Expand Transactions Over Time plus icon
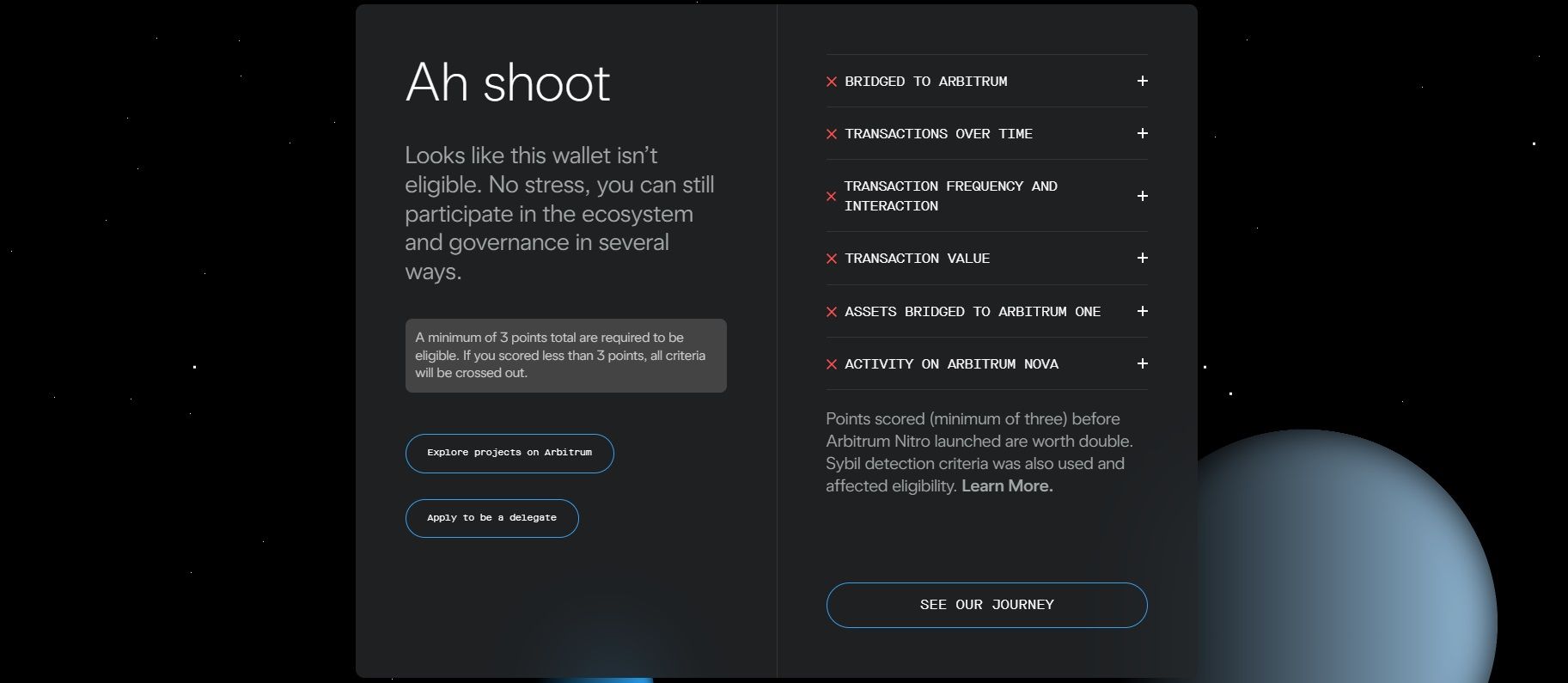The width and height of the screenshot is (1568, 683). click(1142, 133)
